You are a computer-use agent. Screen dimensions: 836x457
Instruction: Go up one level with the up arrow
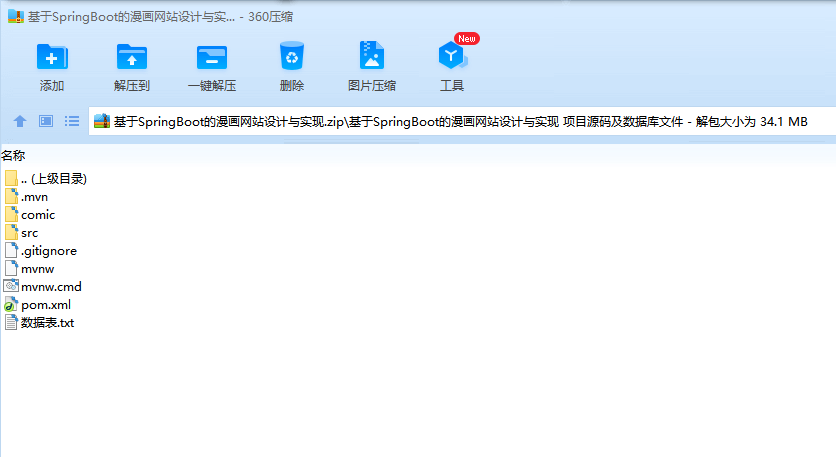coord(20,121)
